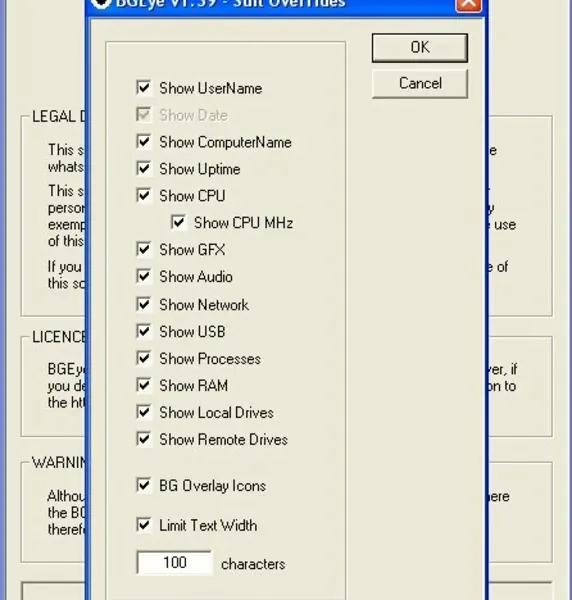Uncheck Show Remote Drives checkbox
This screenshot has width=572, height=600.
coord(144,439)
